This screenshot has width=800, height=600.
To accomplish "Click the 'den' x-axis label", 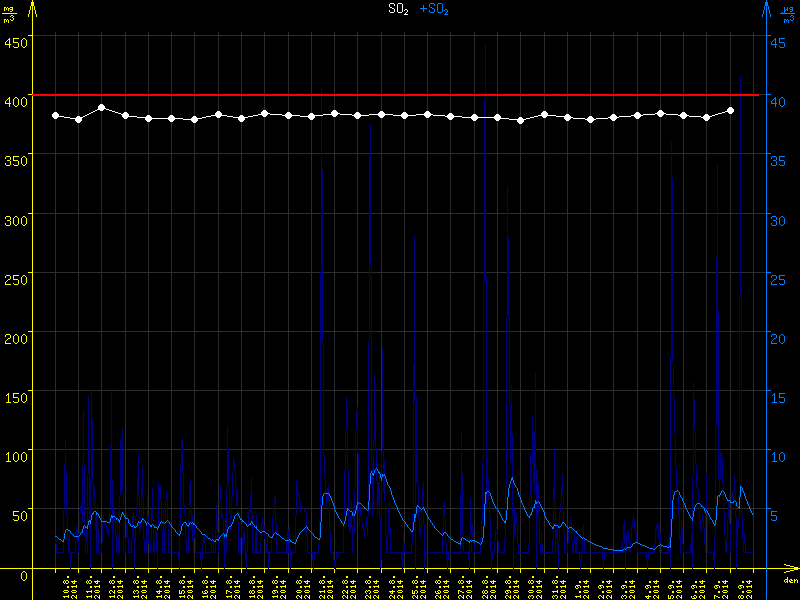I will tap(790, 580).
